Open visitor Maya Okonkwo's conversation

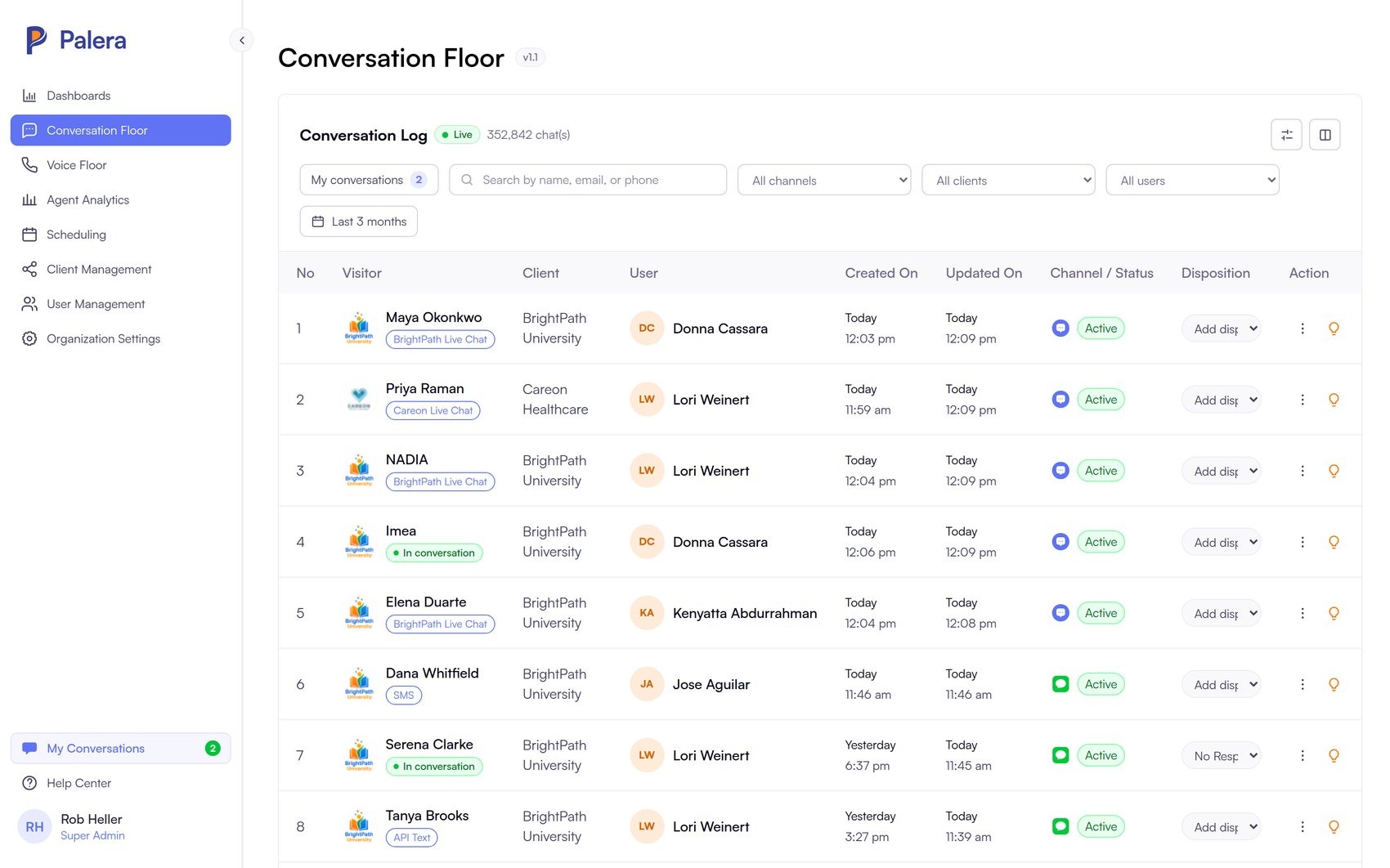coord(433,317)
